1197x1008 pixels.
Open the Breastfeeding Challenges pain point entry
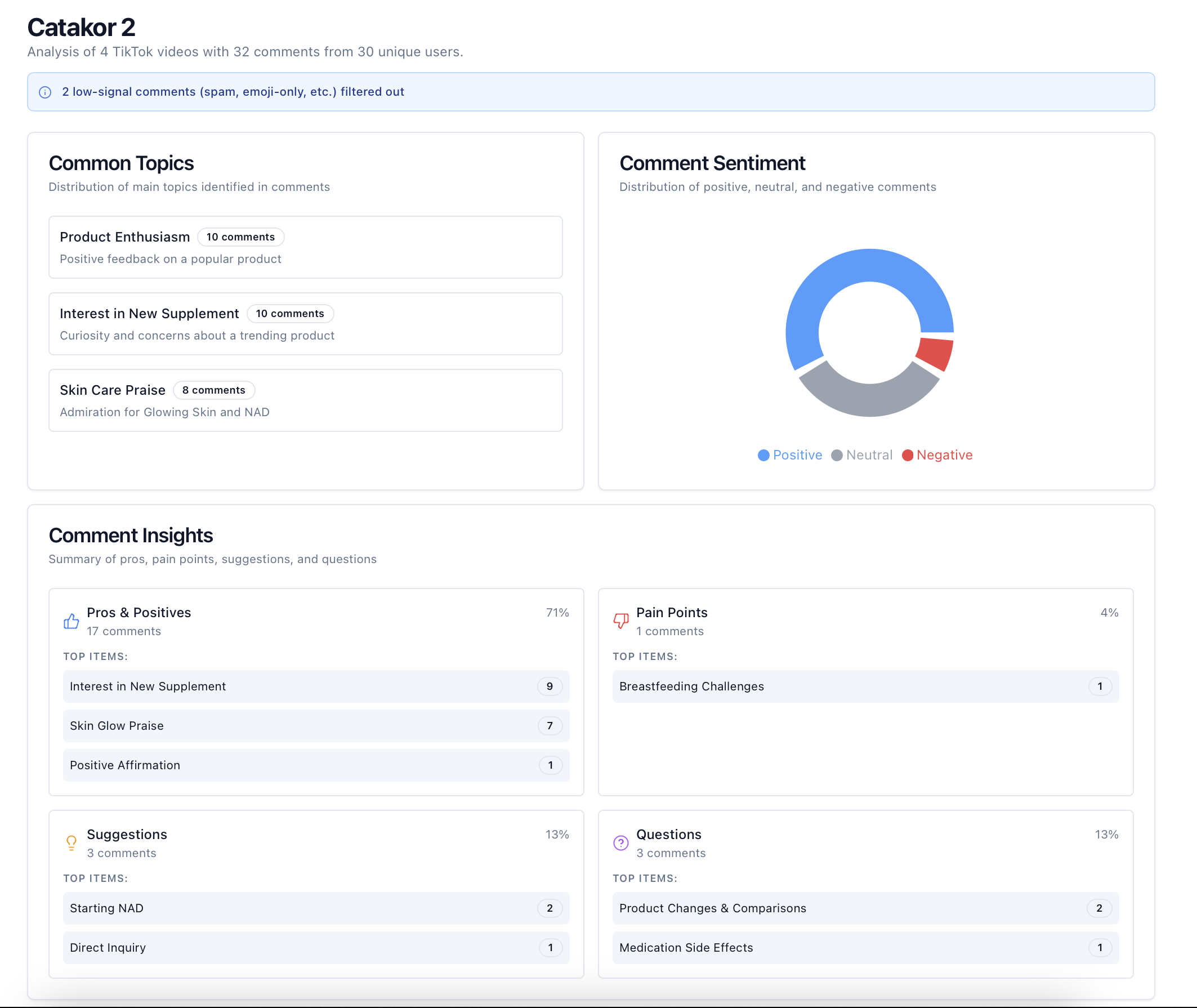click(x=865, y=686)
